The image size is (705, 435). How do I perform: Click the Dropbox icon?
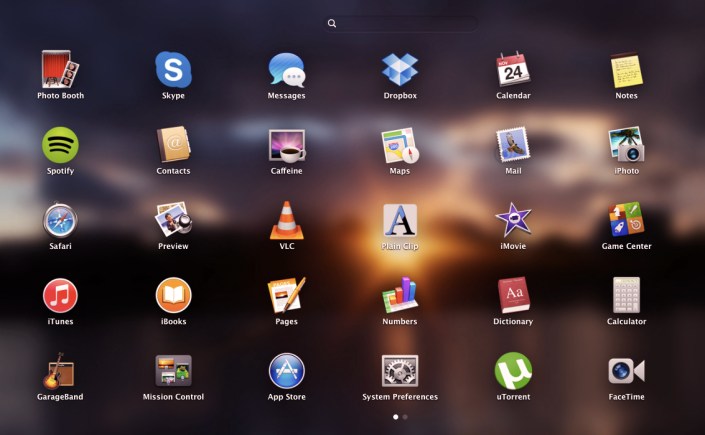(x=400, y=70)
